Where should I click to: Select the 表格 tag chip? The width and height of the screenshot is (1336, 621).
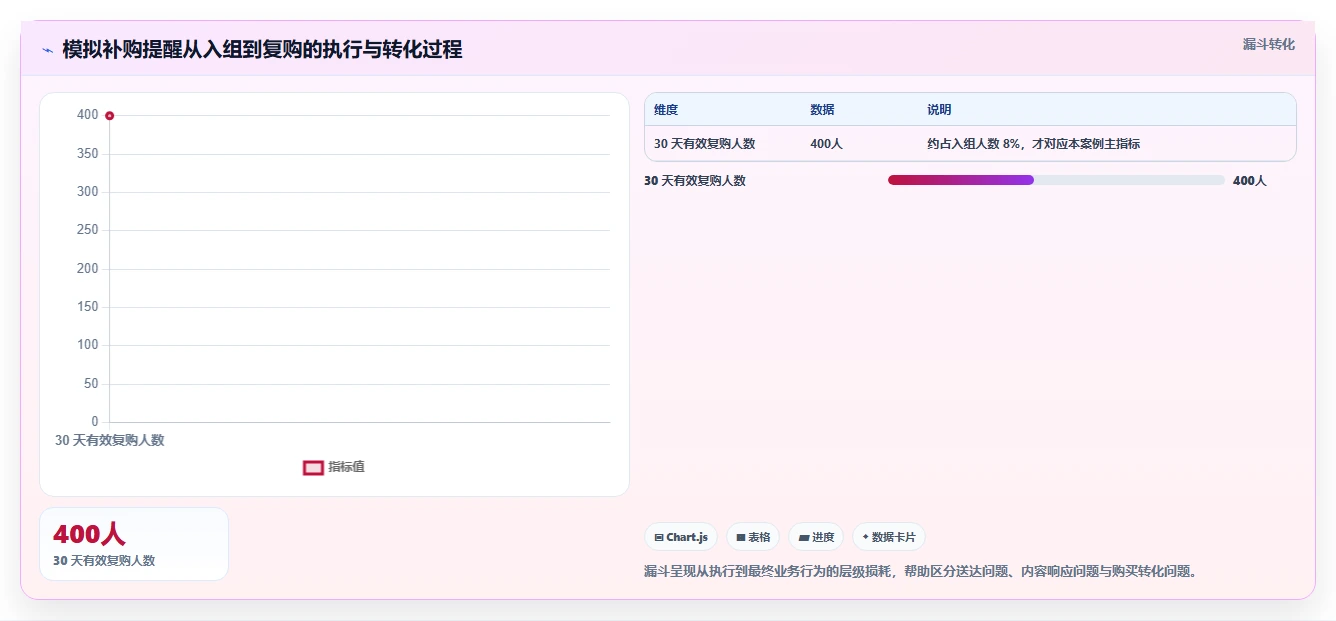[x=753, y=537]
